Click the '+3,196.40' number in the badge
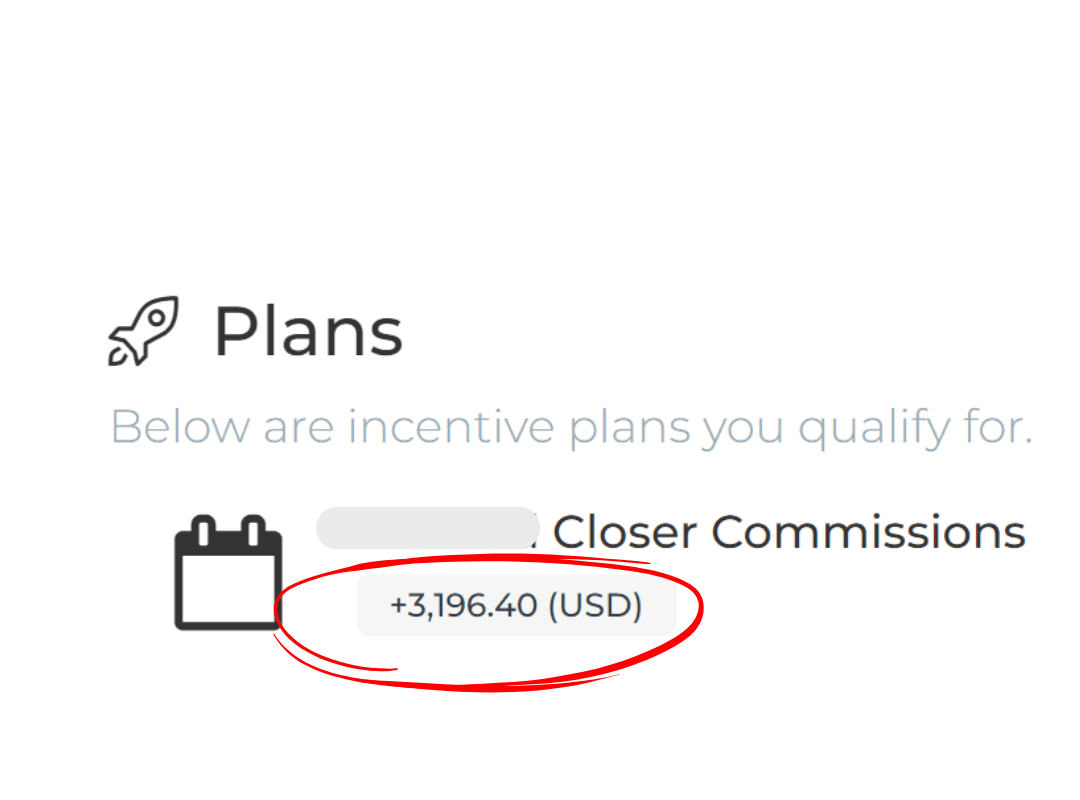The width and height of the screenshot is (1080, 800). coord(463,605)
